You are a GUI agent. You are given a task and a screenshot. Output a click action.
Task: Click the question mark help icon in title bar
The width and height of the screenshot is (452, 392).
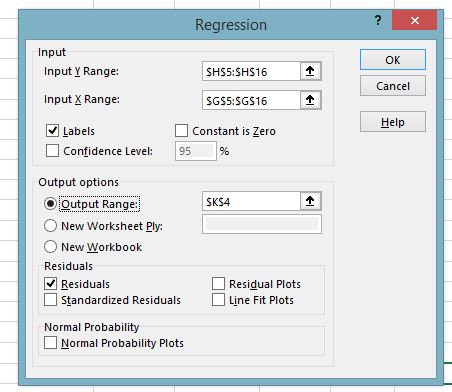(378, 21)
